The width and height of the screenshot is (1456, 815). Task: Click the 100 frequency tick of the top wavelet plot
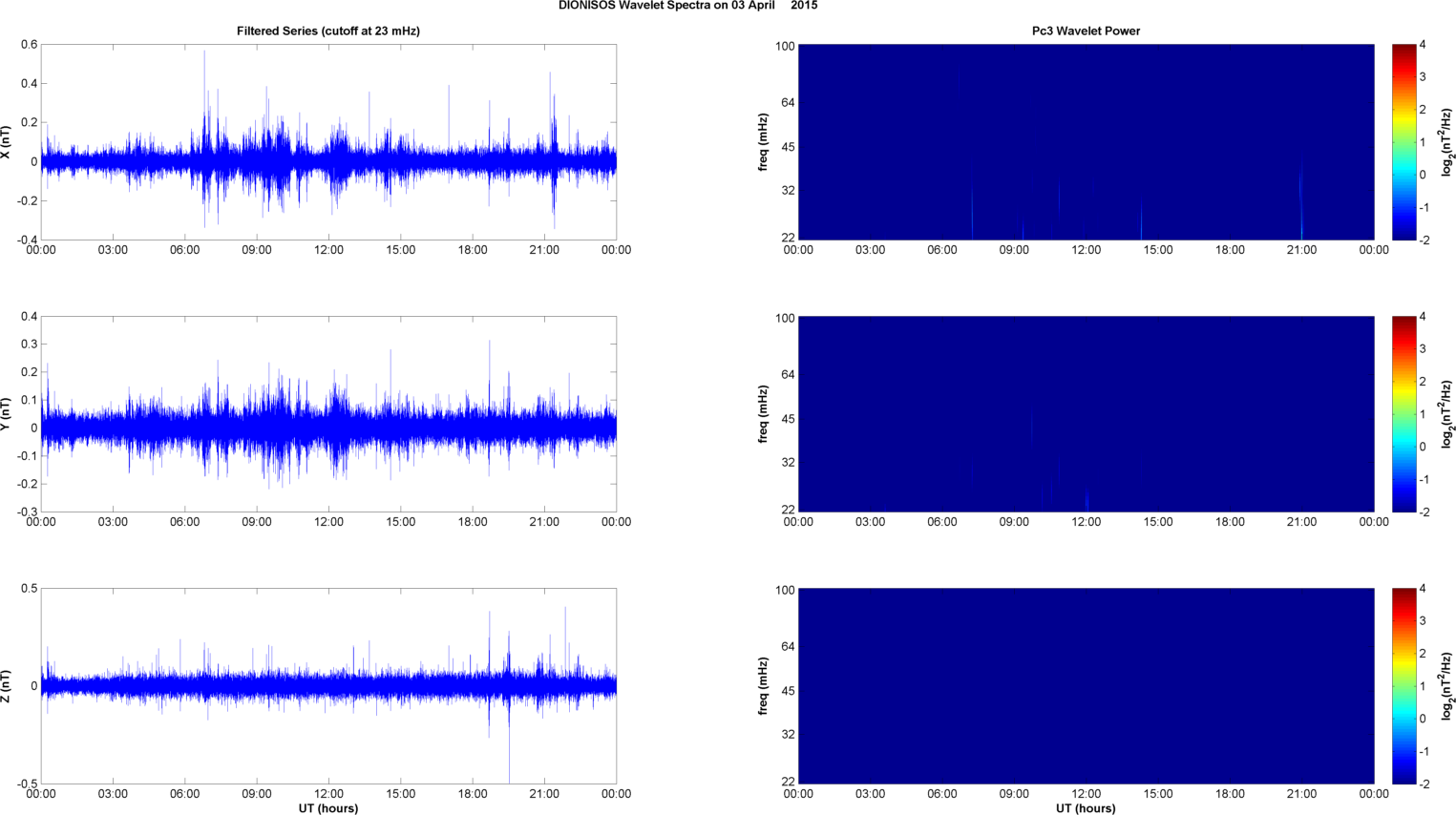pos(785,47)
